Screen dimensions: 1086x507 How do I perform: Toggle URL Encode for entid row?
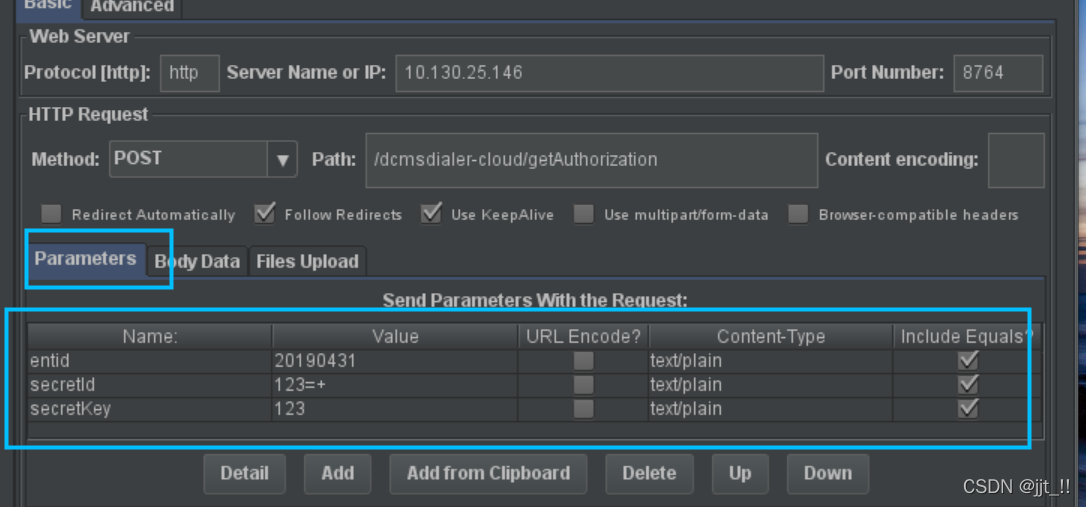(x=583, y=361)
